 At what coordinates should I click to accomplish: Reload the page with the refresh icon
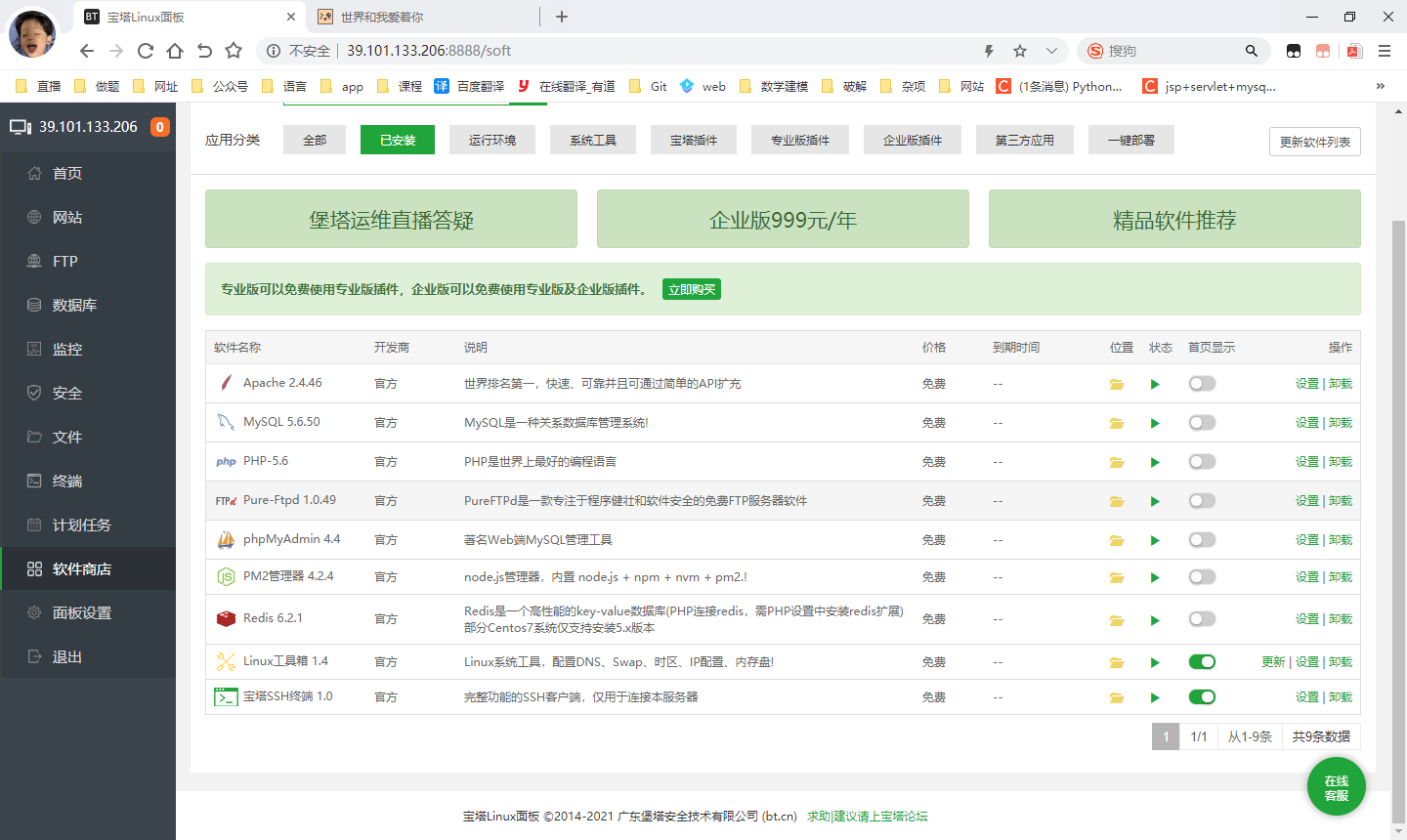(146, 51)
